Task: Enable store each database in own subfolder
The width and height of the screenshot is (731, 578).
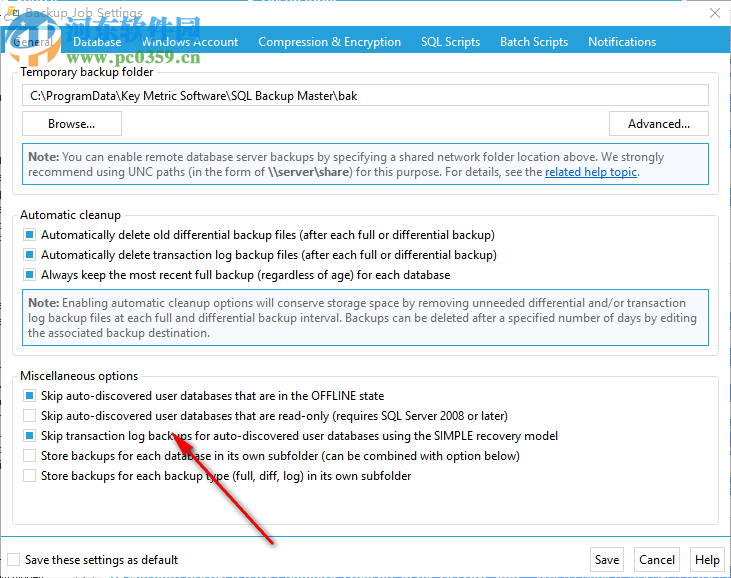Action: (x=29, y=455)
